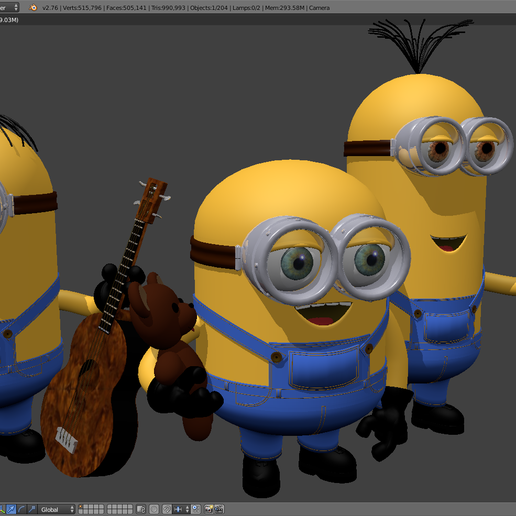
Task: Click the Objects:1/204 statistic
Action: point(209,7)
